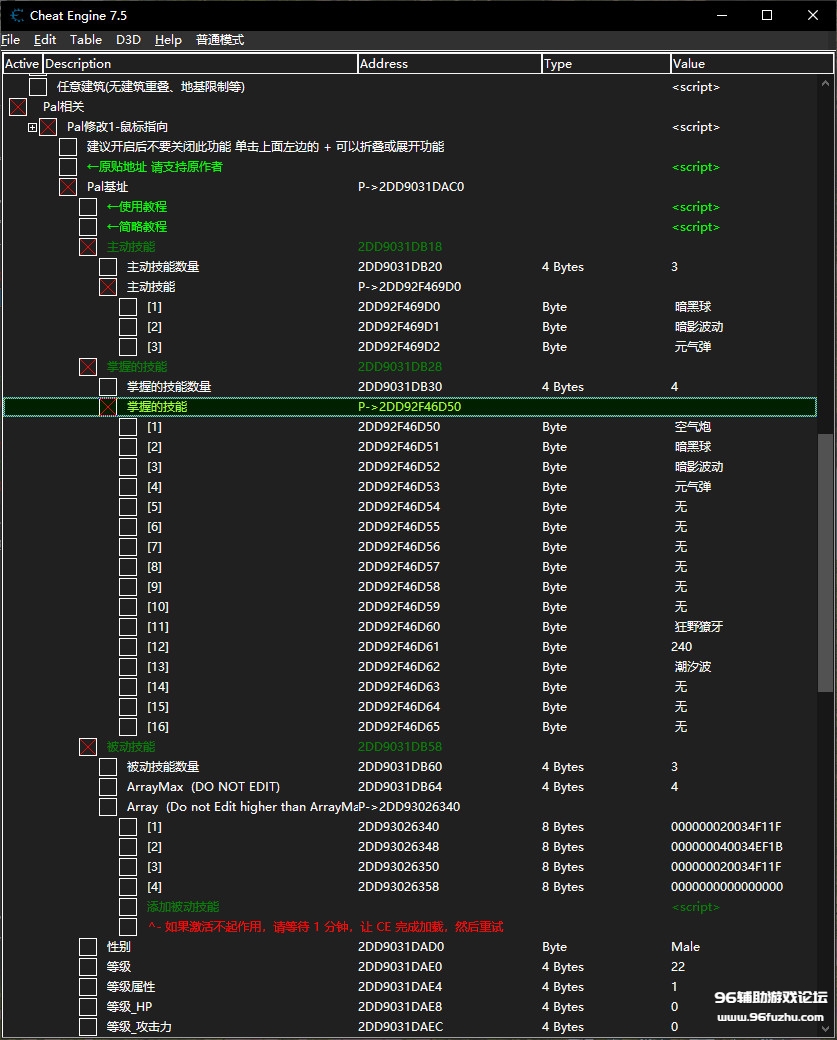Uncheck the highlighted 掌握的技能 pointer box

click(108, 407)
